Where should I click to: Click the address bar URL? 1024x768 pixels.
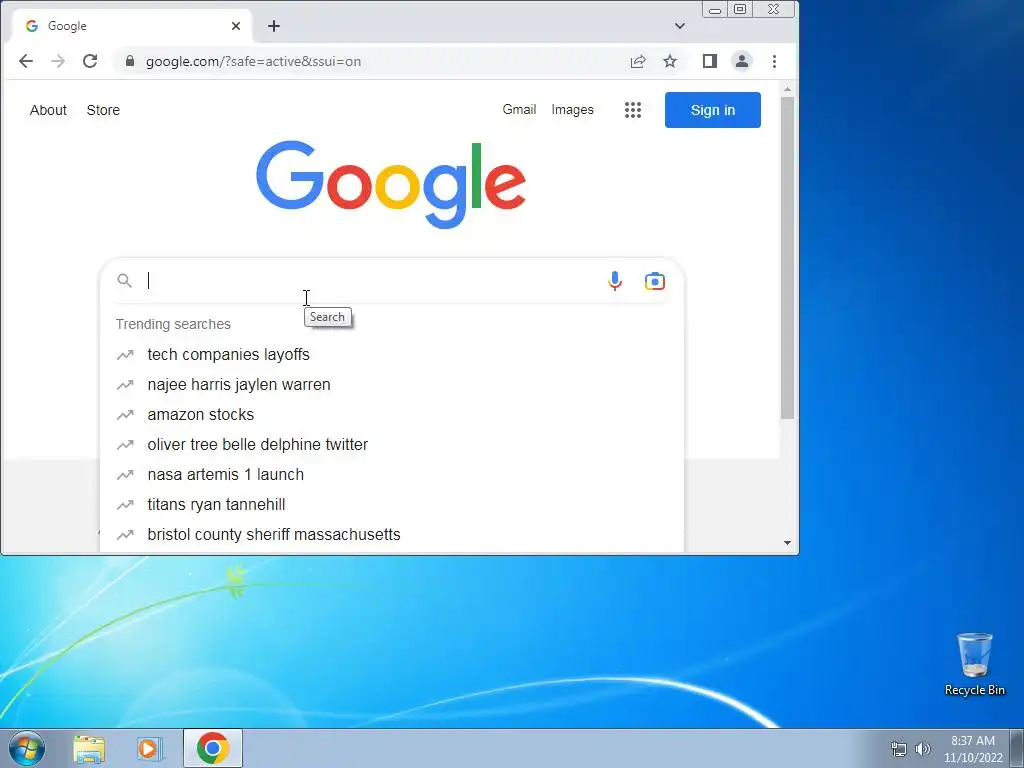click(x=253, y=61)
